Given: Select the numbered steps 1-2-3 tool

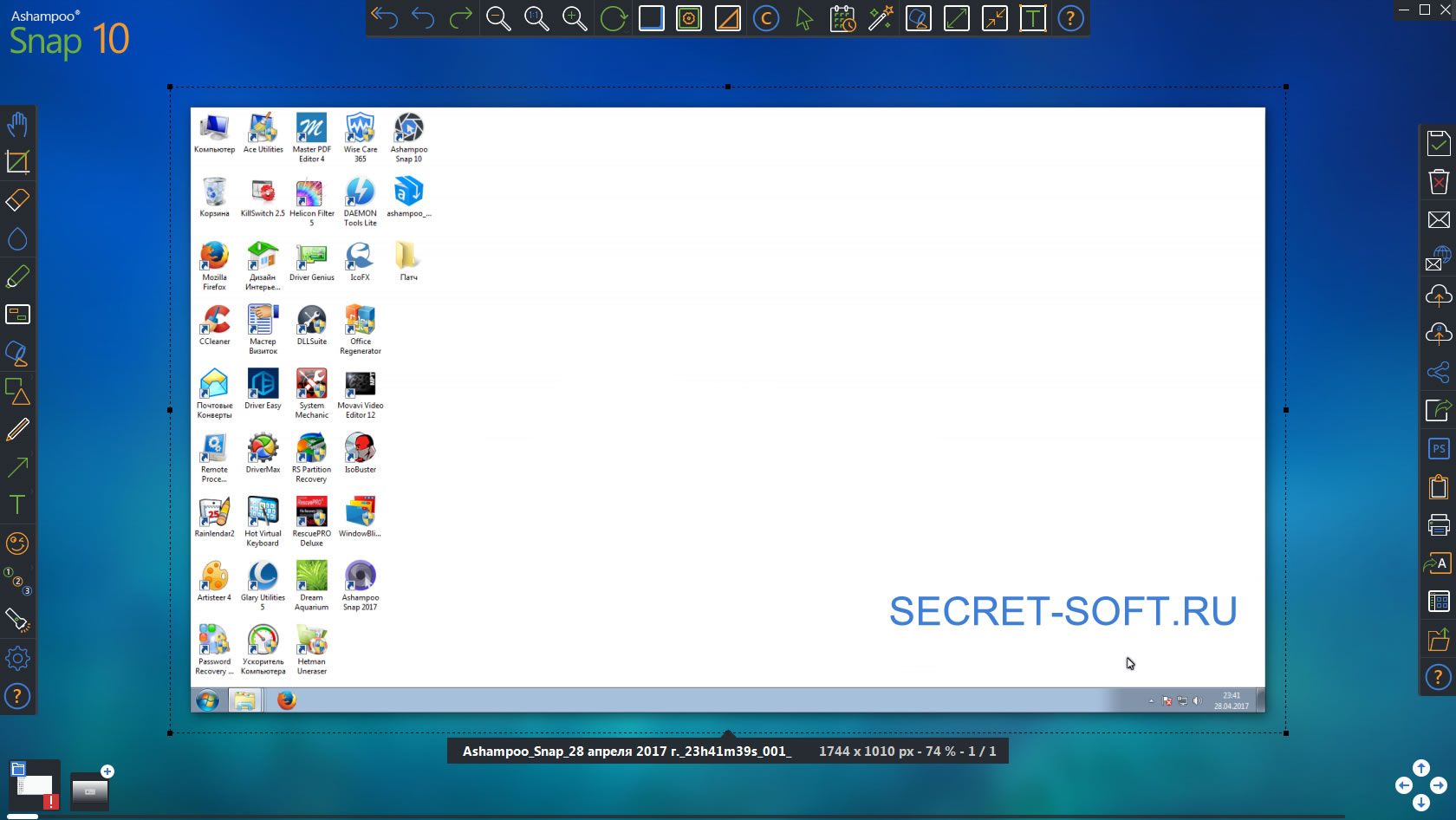Looking at the screenshot, I should 17,582.
